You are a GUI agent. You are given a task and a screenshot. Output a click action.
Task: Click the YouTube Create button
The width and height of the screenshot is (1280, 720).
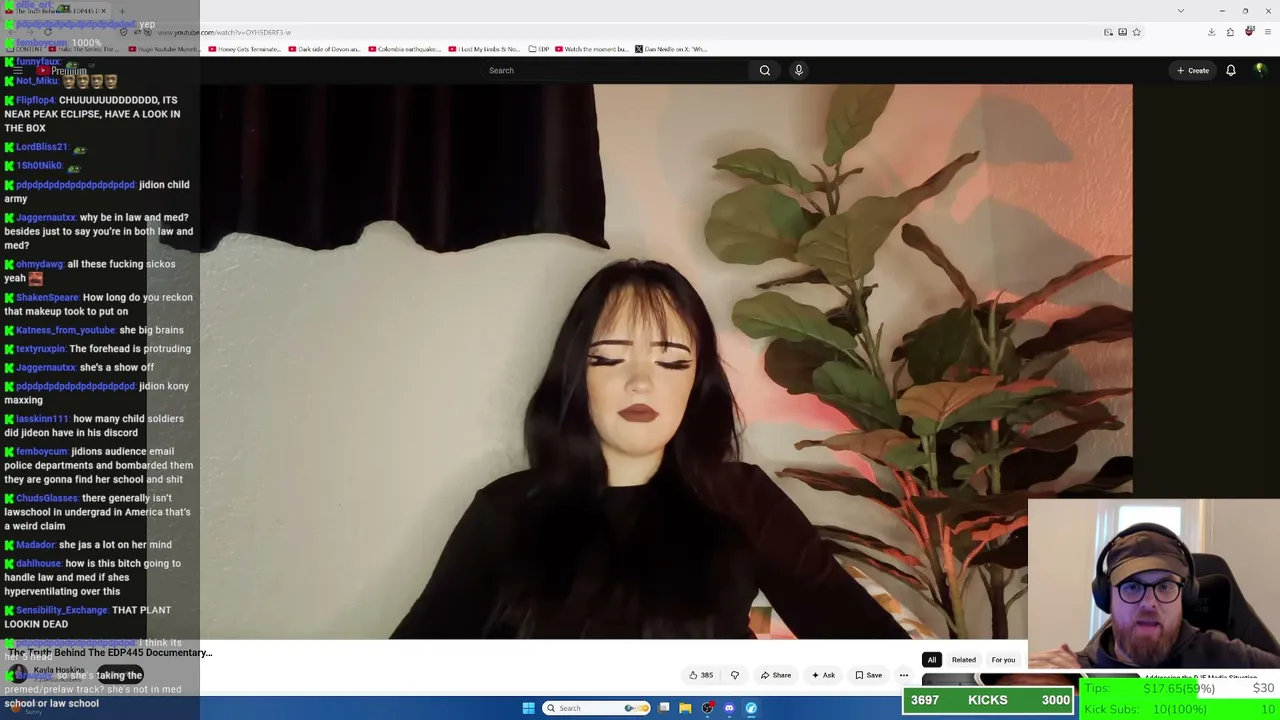(1193, 70)
